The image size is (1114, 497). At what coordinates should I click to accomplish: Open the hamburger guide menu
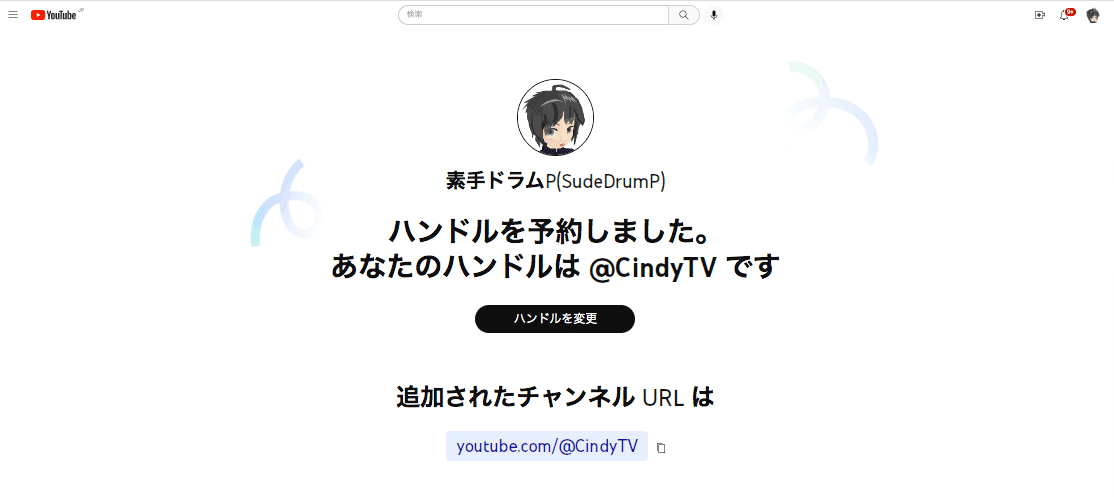coord(13,15)
